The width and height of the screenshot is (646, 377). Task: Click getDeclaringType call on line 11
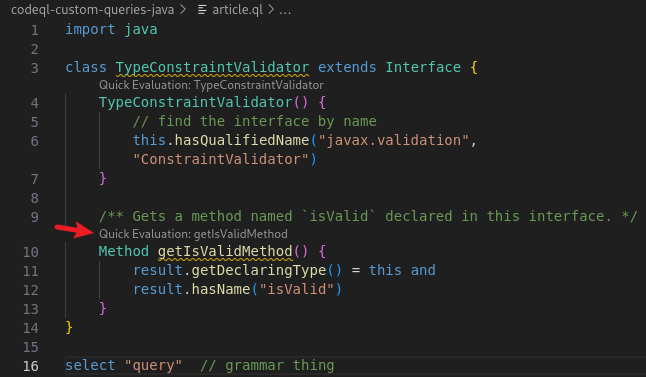click(259, 270)
